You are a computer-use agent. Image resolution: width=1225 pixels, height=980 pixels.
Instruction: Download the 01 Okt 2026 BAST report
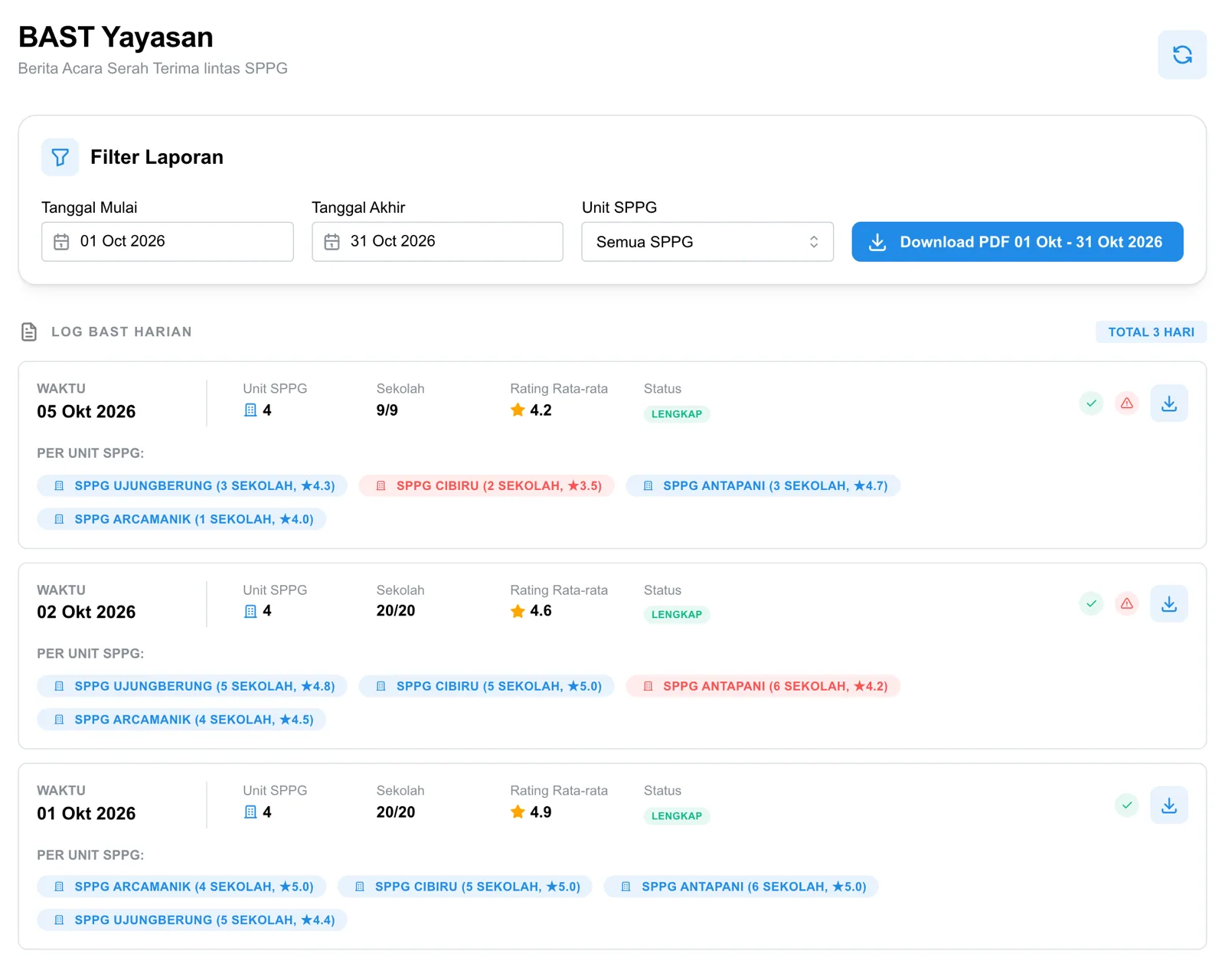[1169, 805]
